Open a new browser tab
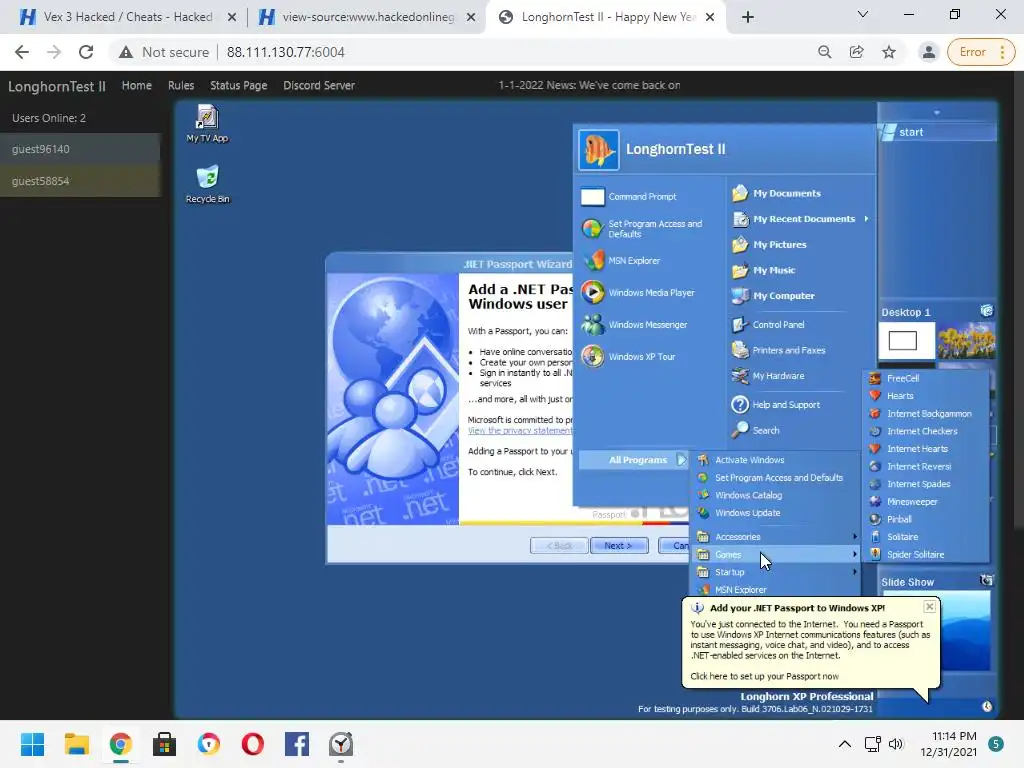Image resolution: width=1024 pixels, height=768 pixels. point(748,17)
